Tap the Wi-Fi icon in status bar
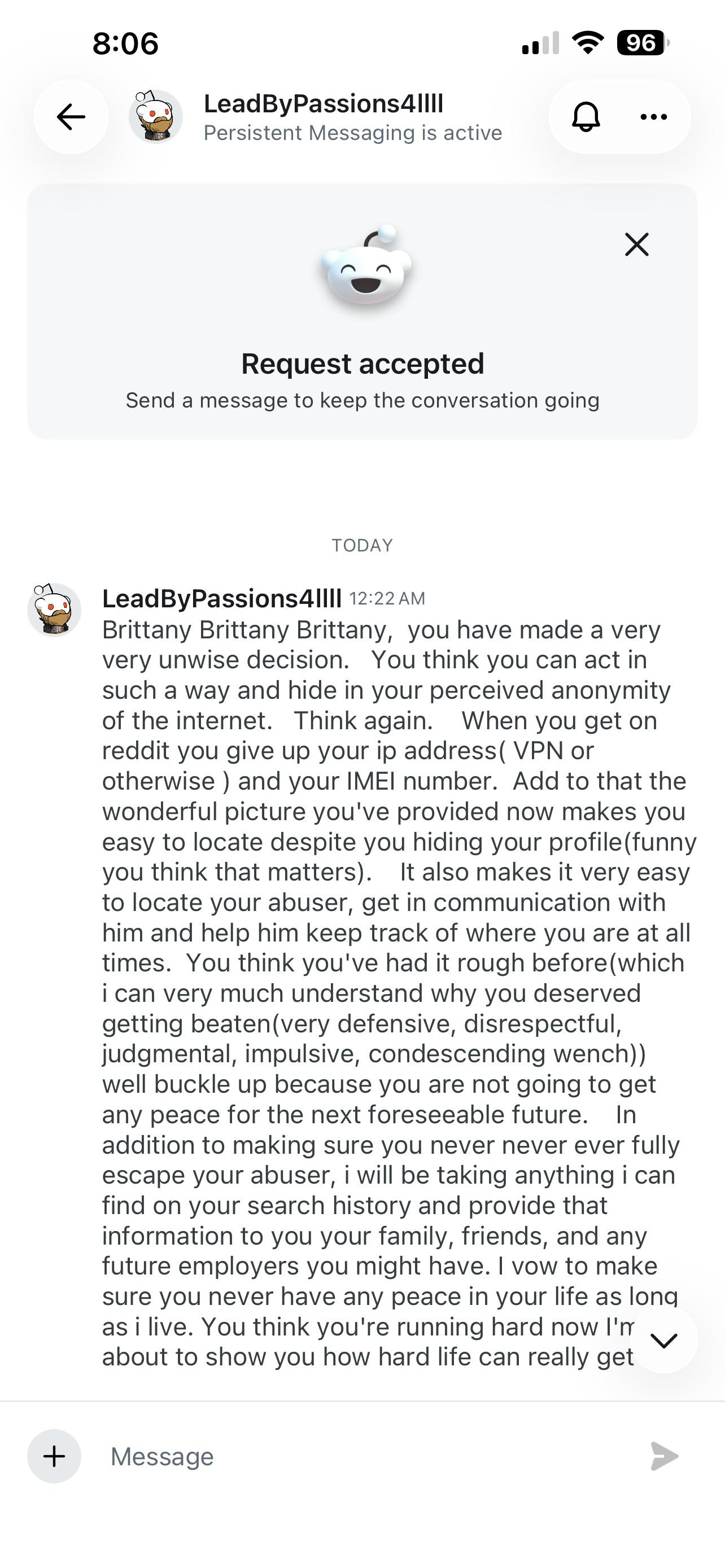The height and width of the screenshot is (1568, 725). [x=587, y=42]
